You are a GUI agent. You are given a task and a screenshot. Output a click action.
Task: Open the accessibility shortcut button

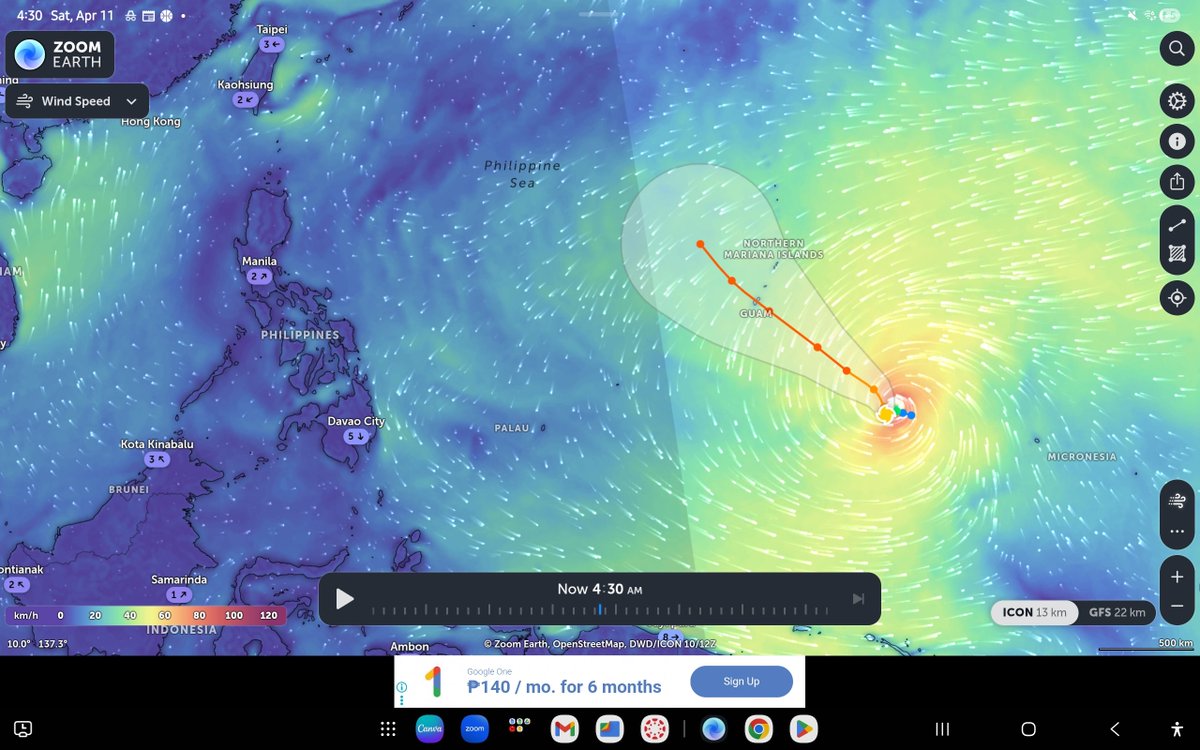1176,729
